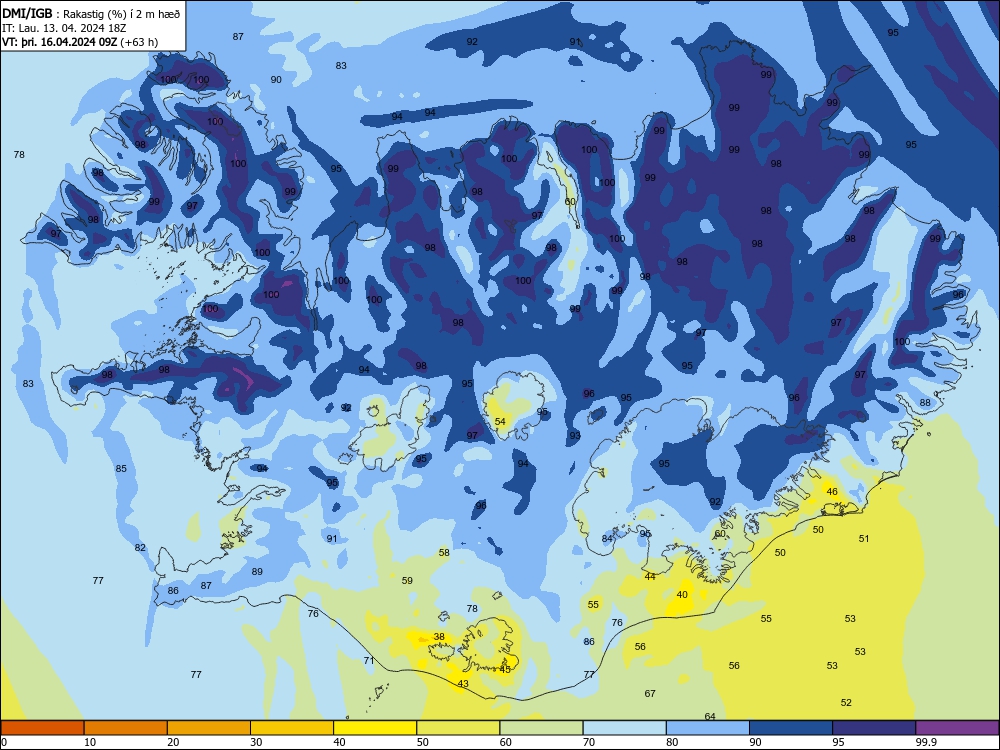Click the map value '40'
The height and width of the screenshot is (750, 1000).
point(682,594)
